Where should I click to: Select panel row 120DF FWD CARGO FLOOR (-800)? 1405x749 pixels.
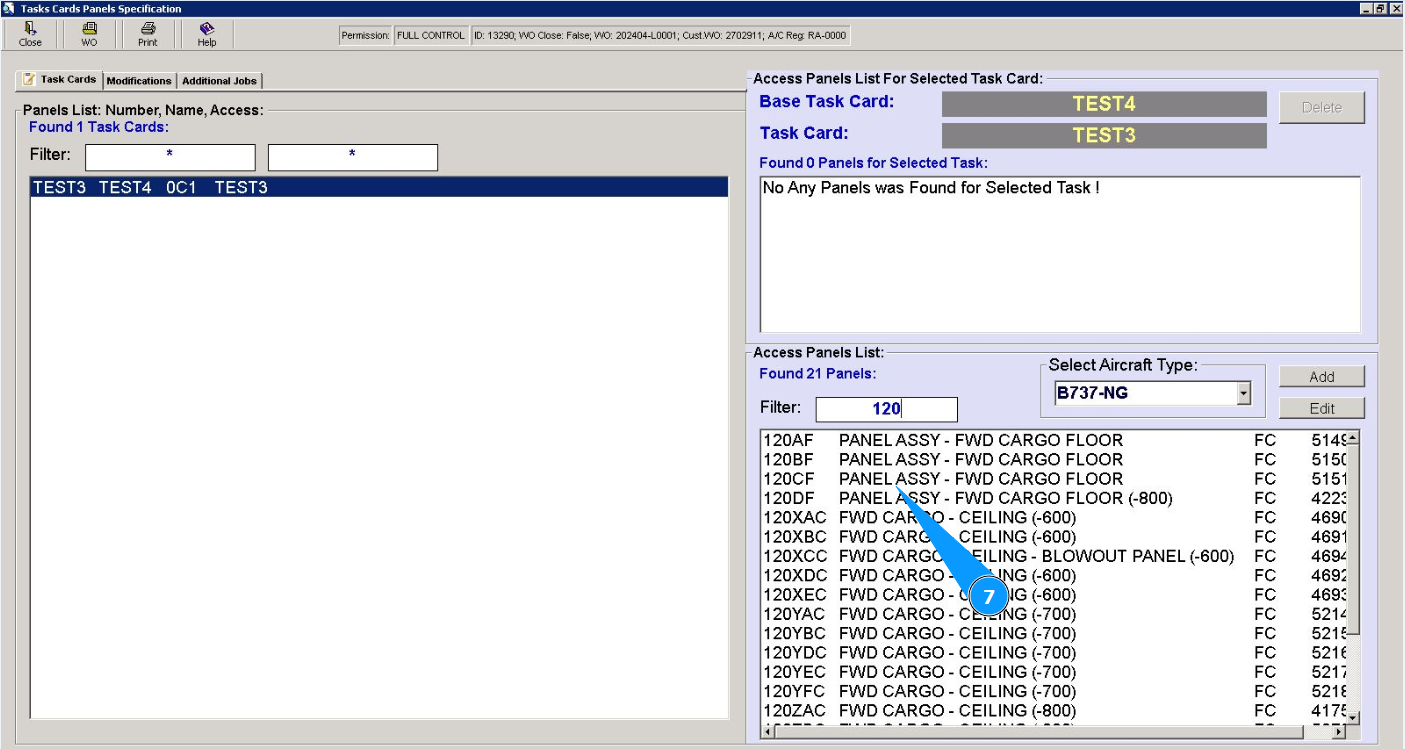(1053, 498)
